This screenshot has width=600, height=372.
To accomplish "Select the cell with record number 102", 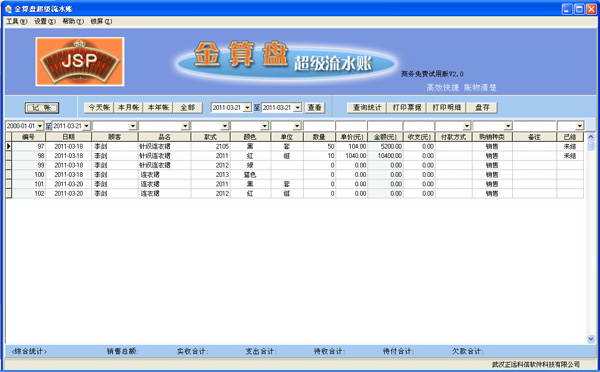I will click(x=29, y=194).
